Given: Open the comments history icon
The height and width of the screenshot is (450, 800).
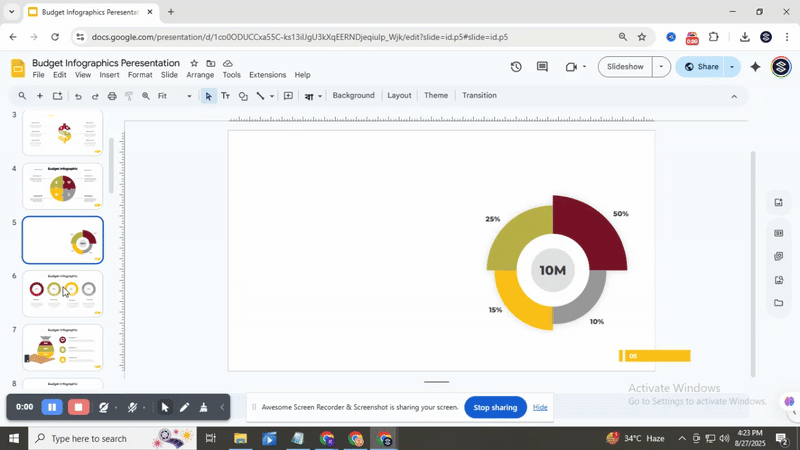Looking at the screenshot, I should click(x=542, y=67).
